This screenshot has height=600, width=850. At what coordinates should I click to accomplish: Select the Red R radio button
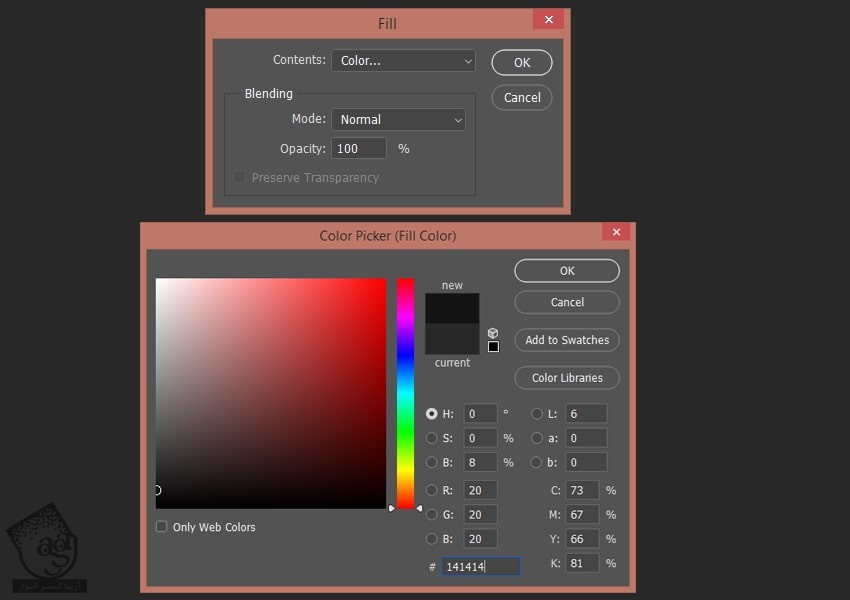tap(432, 490)
